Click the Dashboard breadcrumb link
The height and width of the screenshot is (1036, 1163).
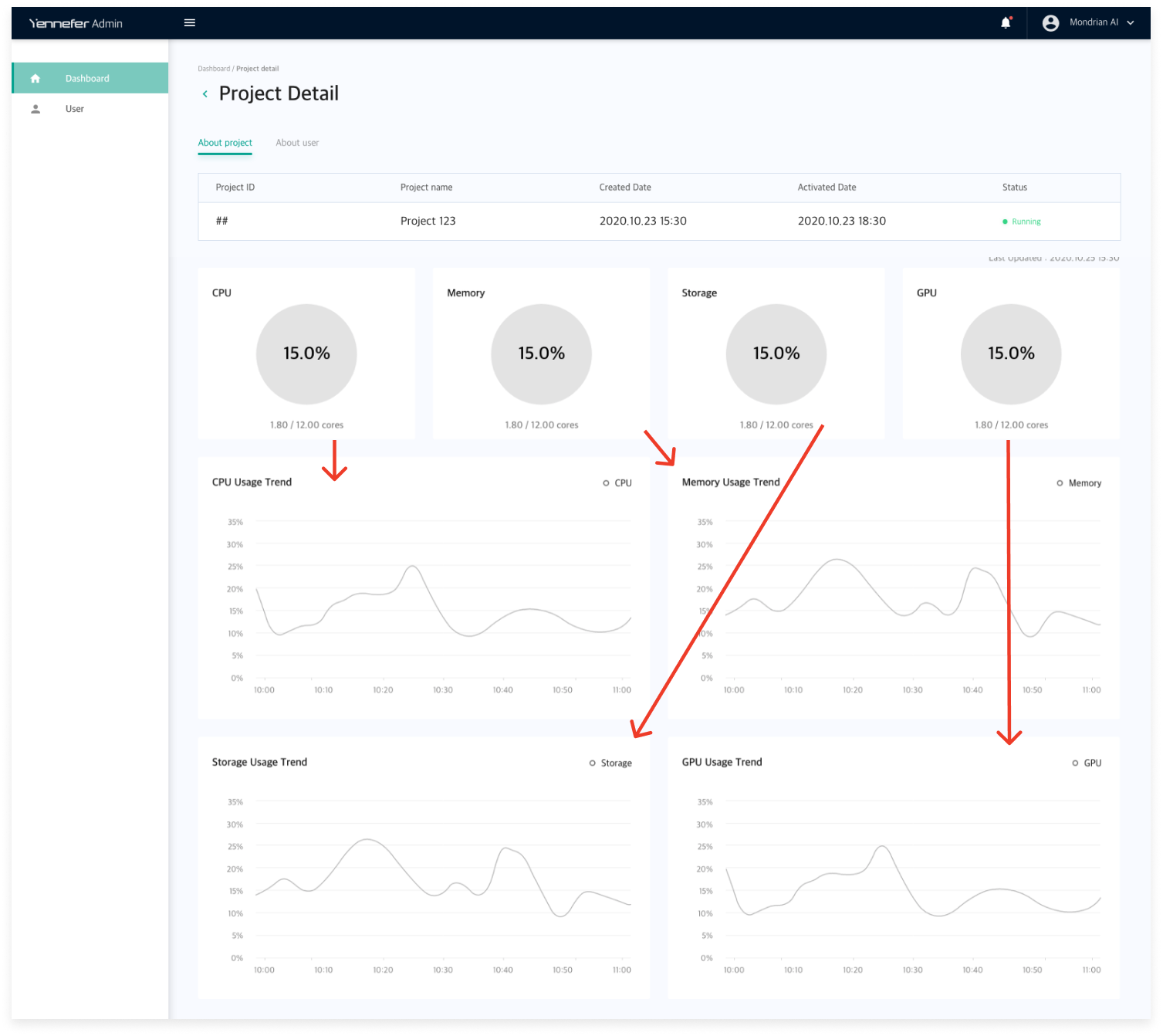pyautogui.click(x=214, y=69)
